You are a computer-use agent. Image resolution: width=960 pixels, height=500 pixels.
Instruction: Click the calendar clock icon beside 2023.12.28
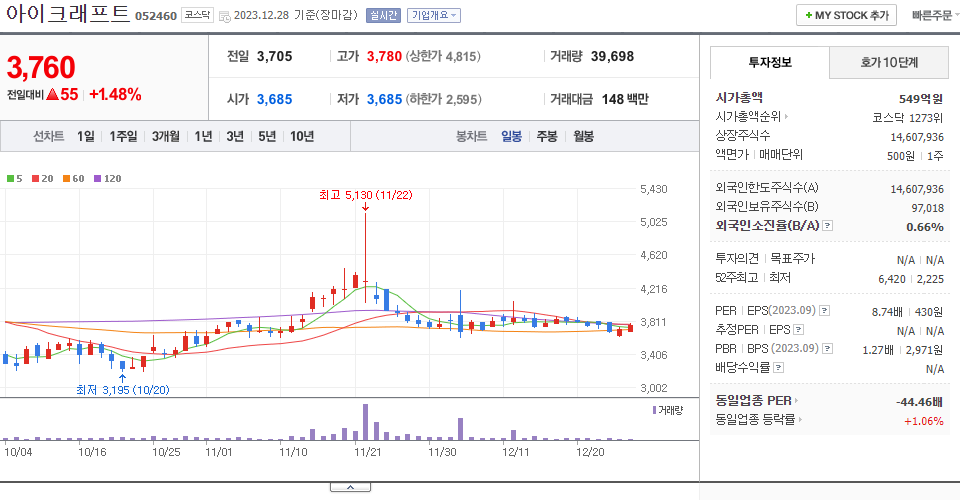225,17
